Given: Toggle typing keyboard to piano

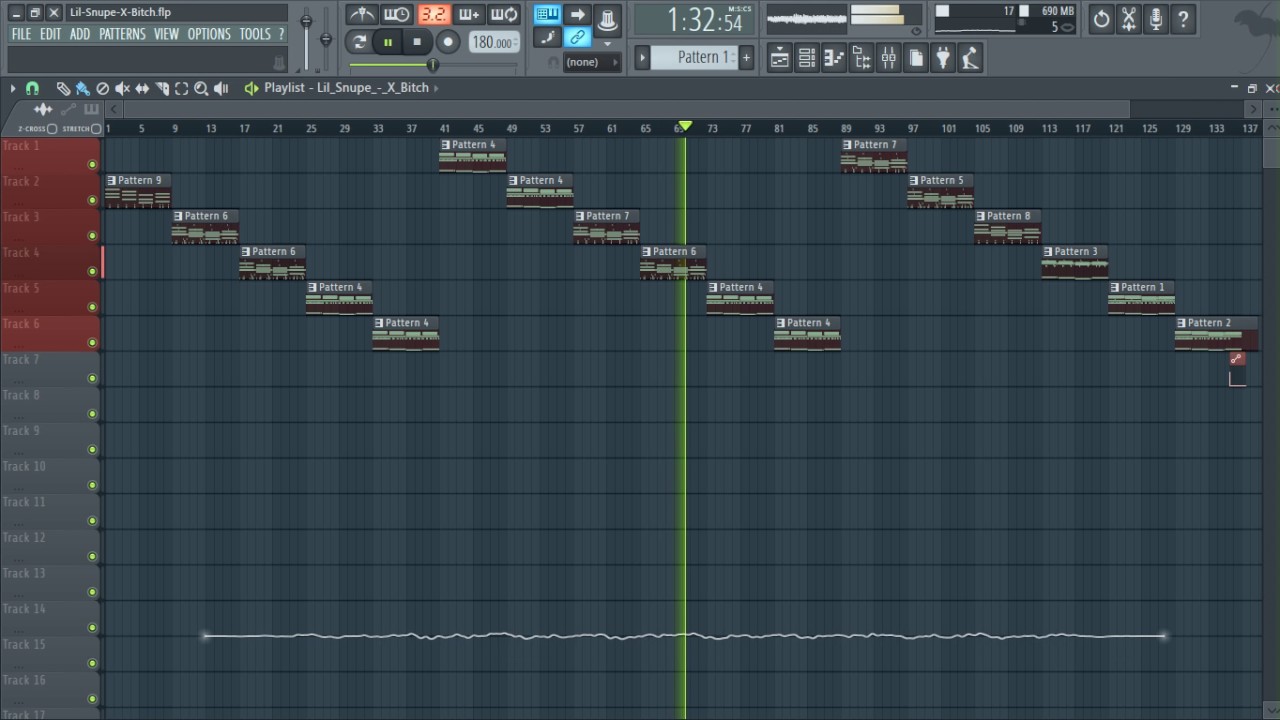Looking at the screenshot, I should (547, 14).
